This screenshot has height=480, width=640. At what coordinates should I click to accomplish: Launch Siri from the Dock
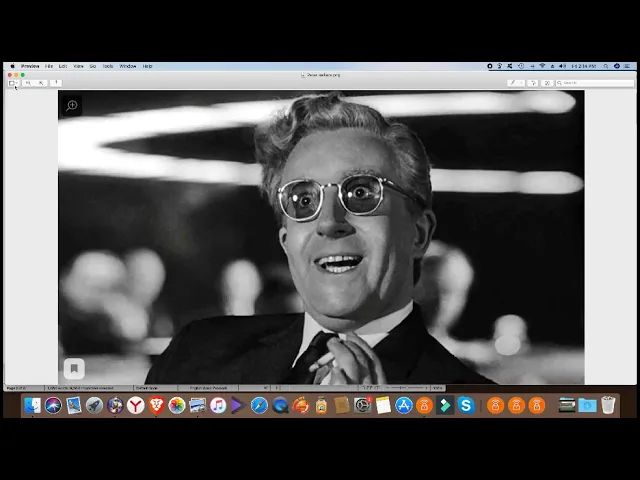click(53, 405)
